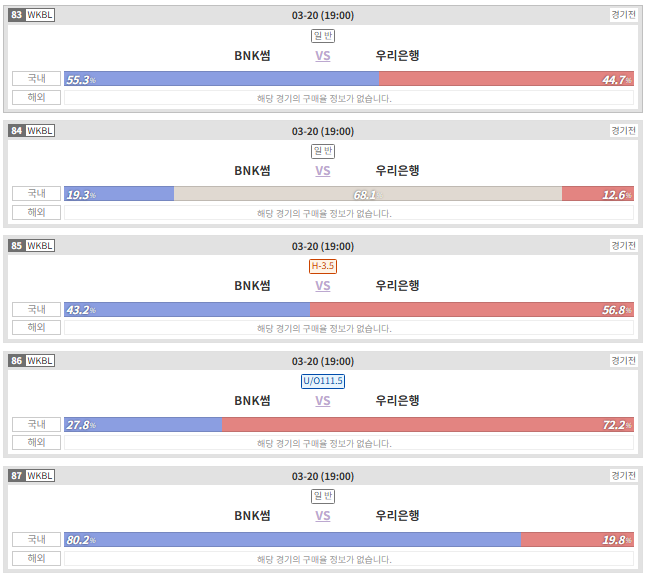Click 우리은행 team name in match 86

(397, 401)
